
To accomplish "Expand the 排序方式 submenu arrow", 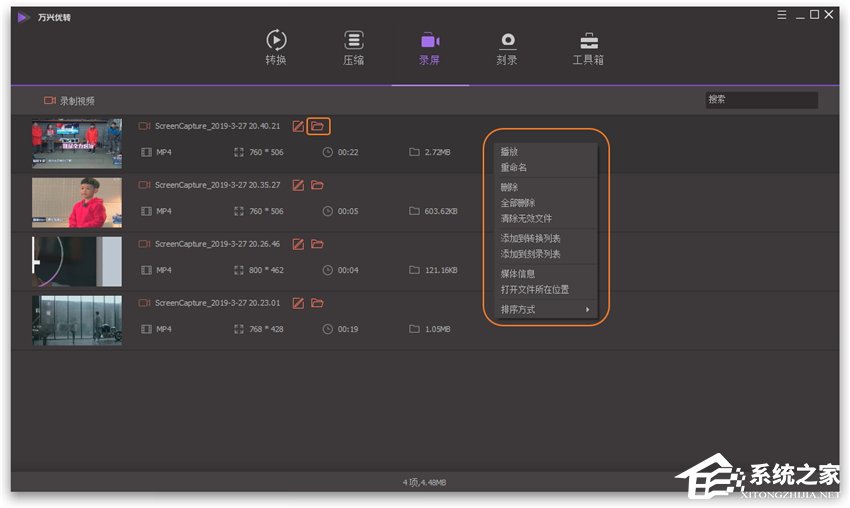I will 588,310.
